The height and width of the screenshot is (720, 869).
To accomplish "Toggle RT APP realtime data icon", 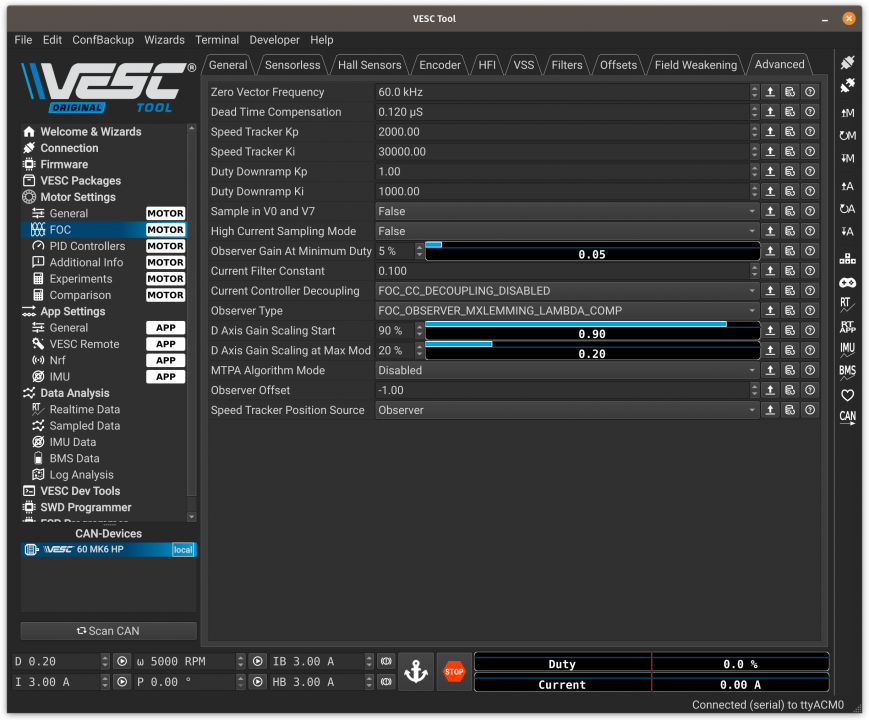I will coord(847,326).
